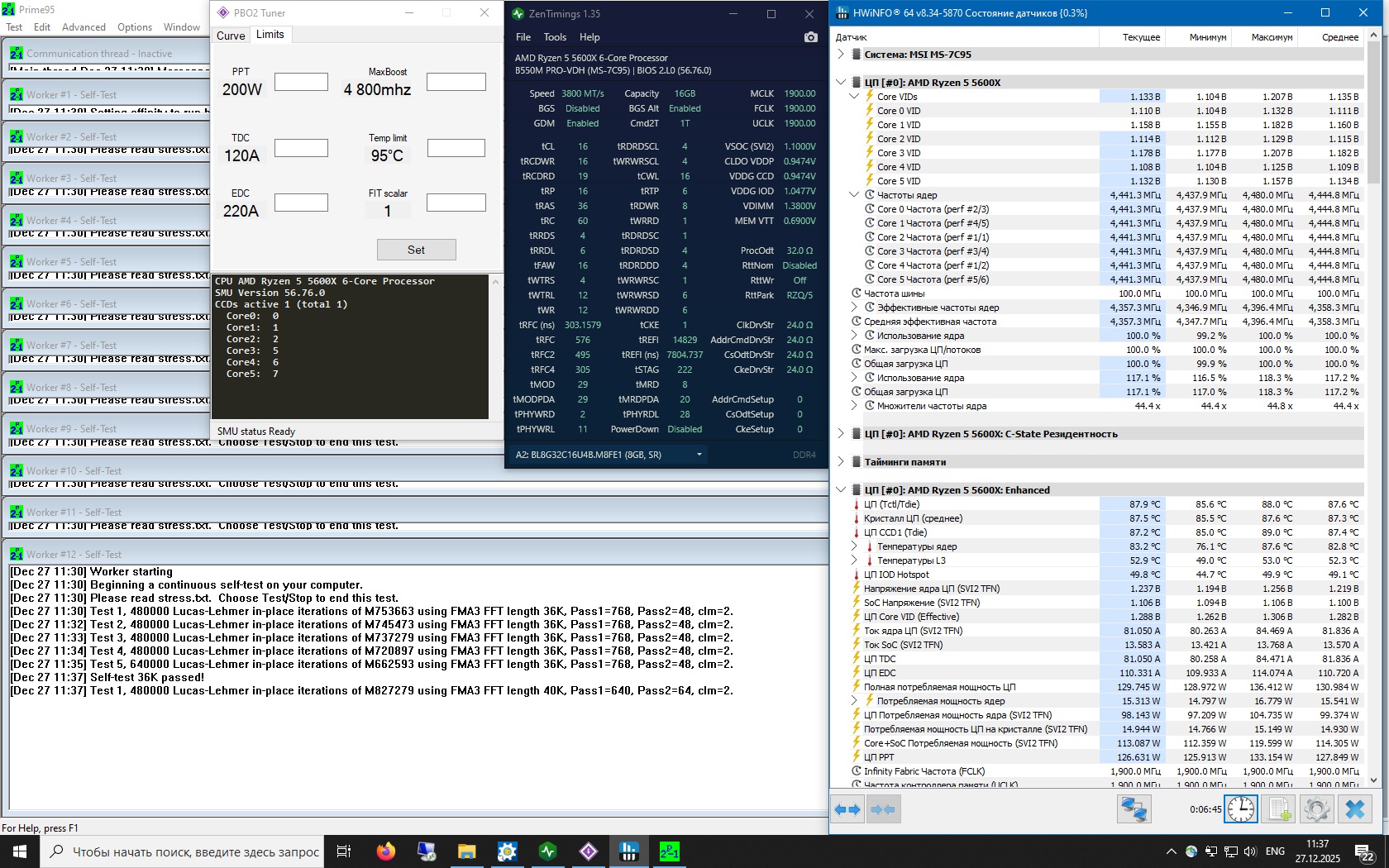Open the Prime95 Test menu
This screenshot has height=868, width=1389.
pos(14,27)
